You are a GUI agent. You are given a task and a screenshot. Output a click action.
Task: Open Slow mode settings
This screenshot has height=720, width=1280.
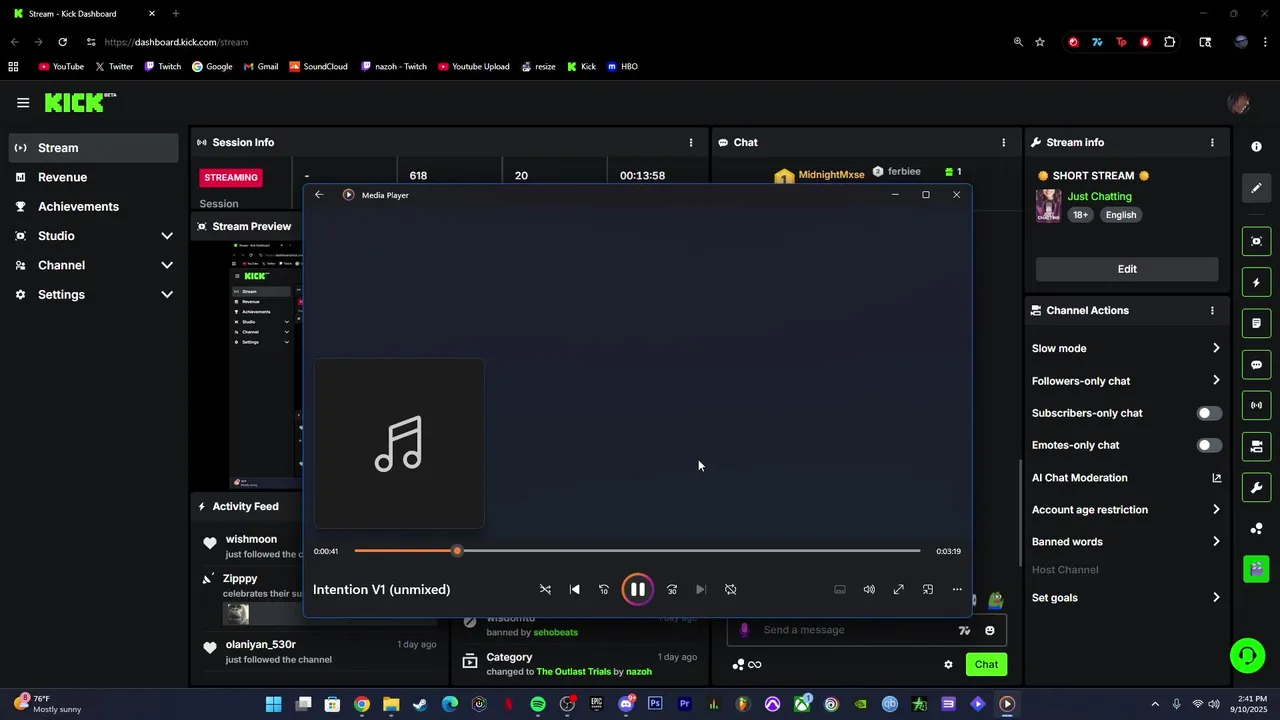pos(1127,349)
